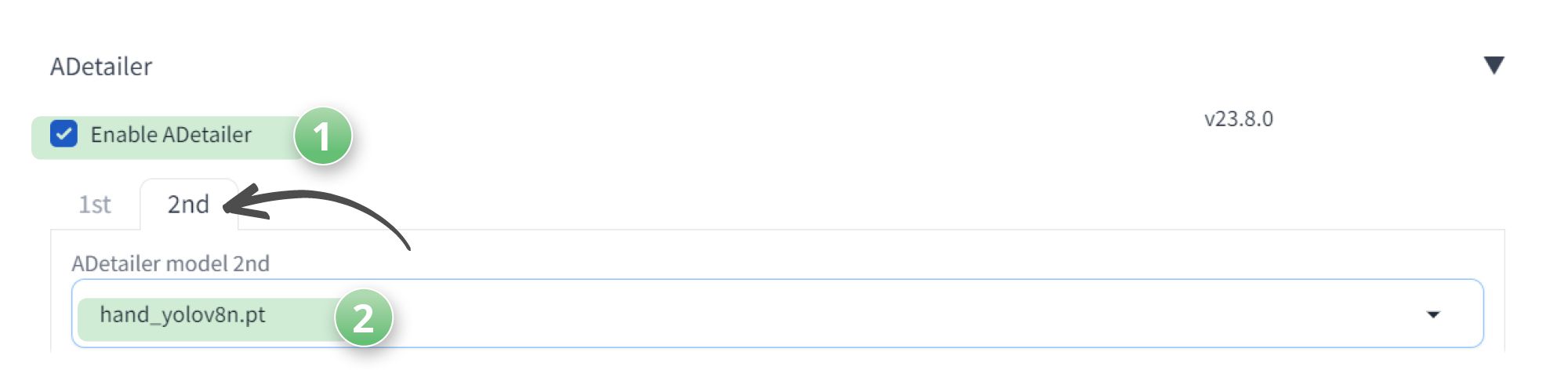Viewport: 1568px width, 392px height.
Task: Click the blue checkmark icon
Action: (64, 134)
